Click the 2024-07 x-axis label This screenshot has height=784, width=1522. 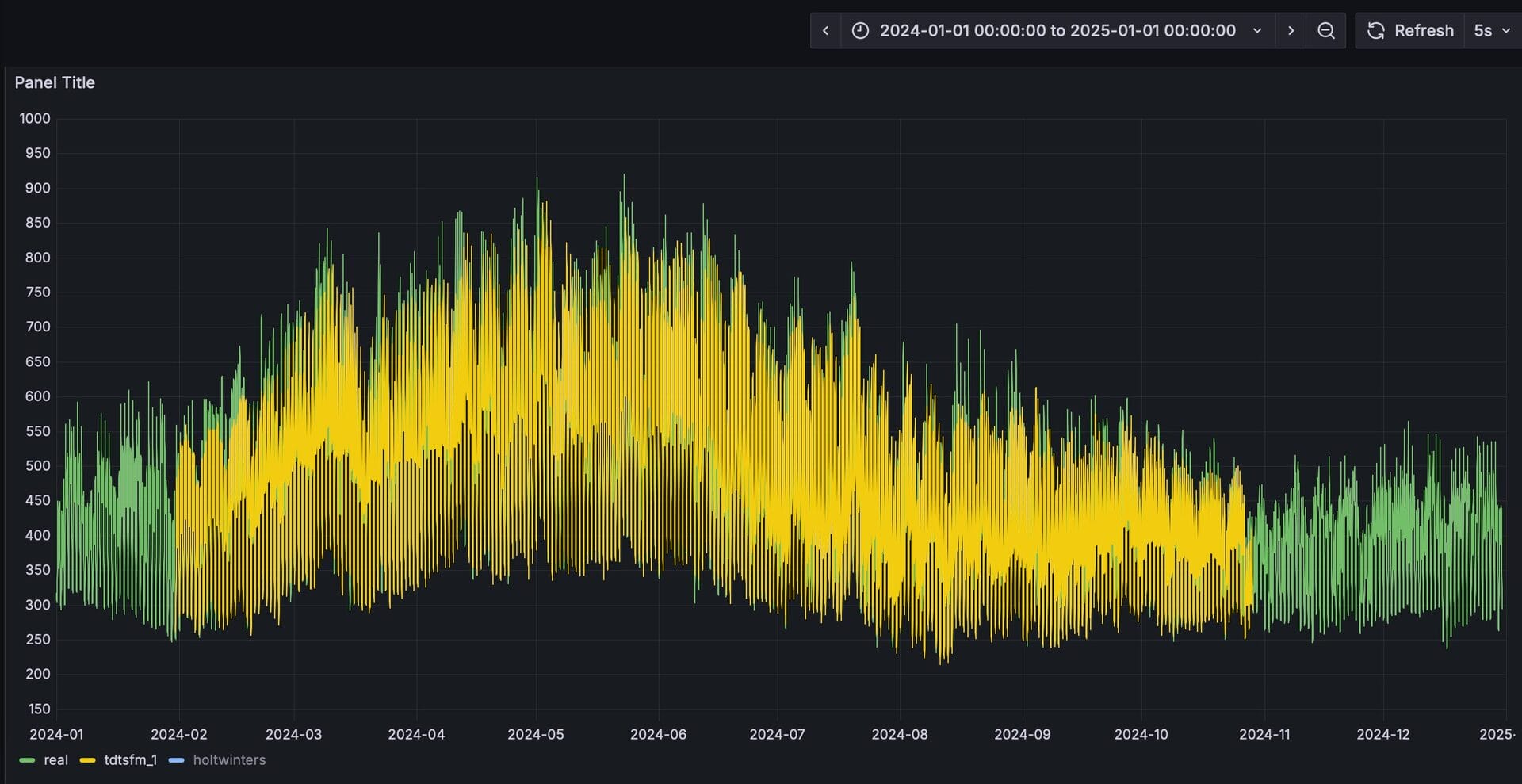(777, 734)
